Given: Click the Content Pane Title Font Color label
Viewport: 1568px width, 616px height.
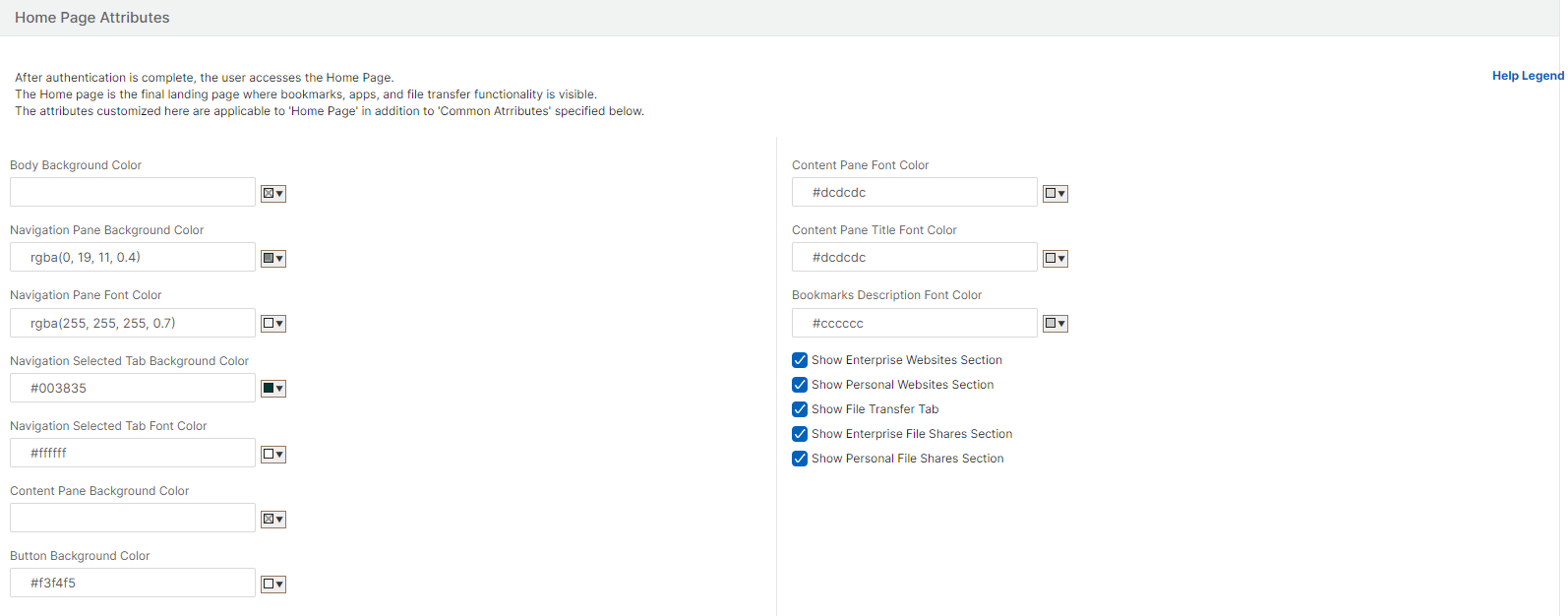Looking at the screenshot, I should pyautogui.click(x=874, y=230).
